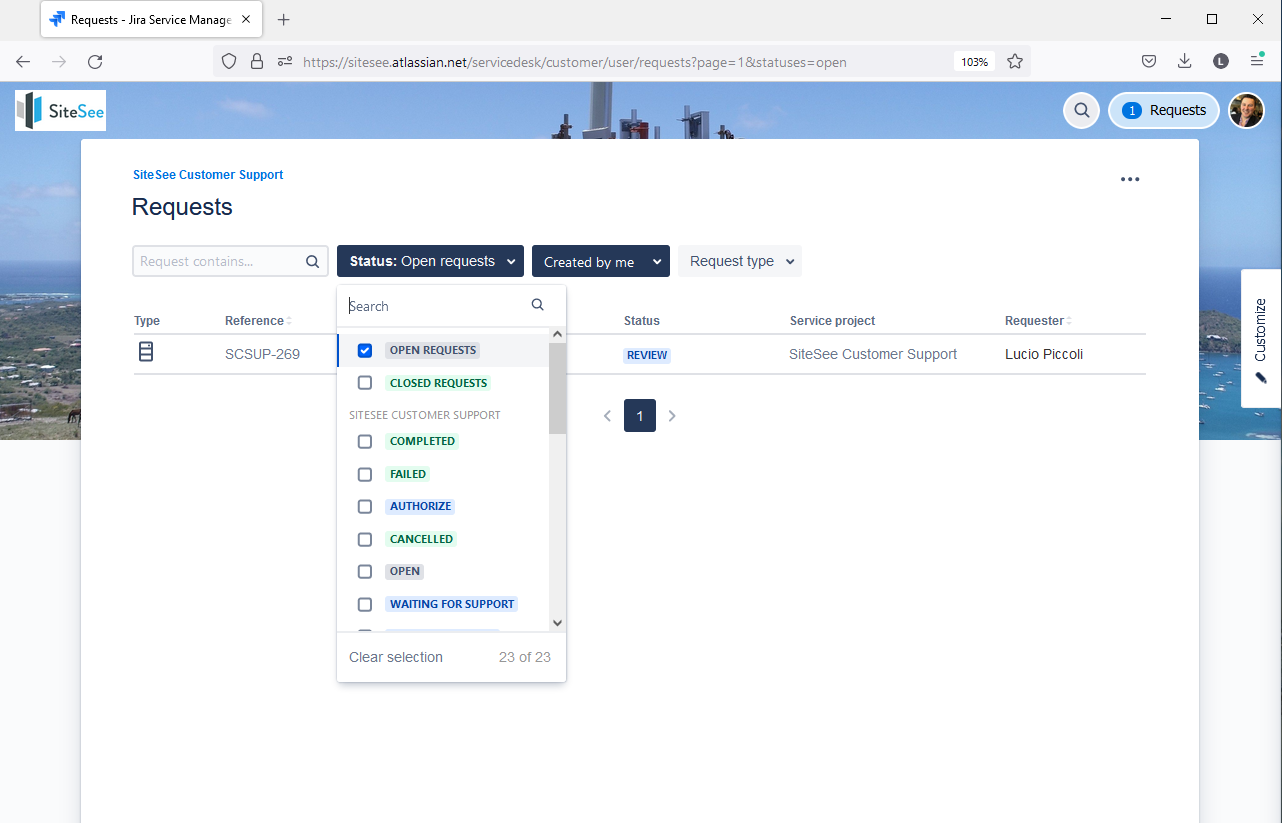The height and width of the screenshot is (823, 1282).
Task: Open the user profile avatar
Action: (x=1247, y=111)
